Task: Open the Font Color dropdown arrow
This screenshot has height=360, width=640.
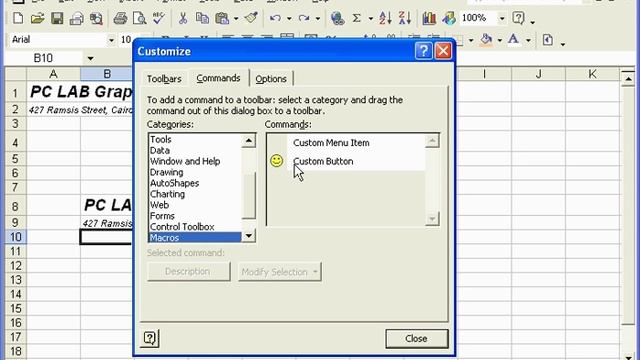Action: 528,40
